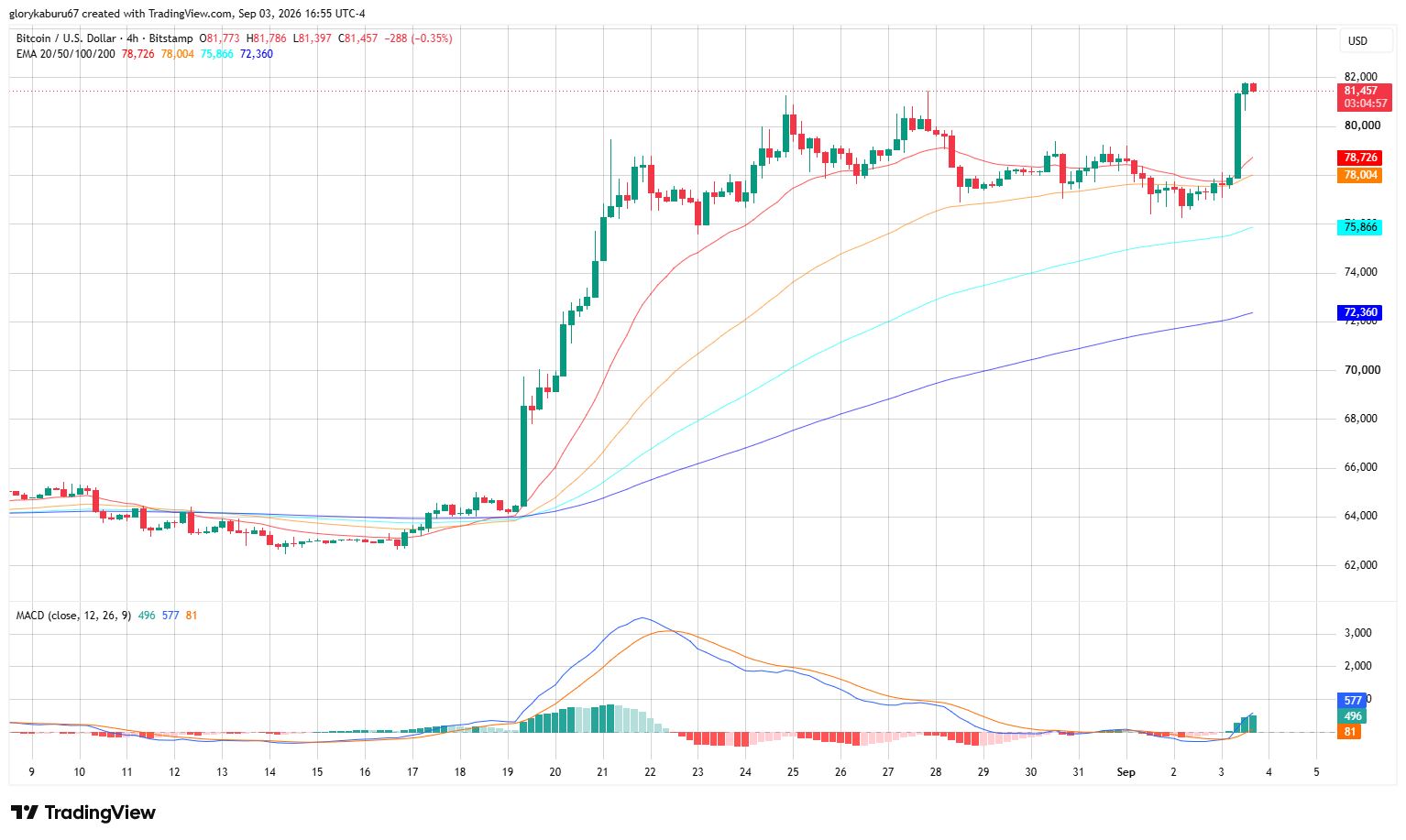Click the EMA 20/50/100/200 indicator legend
The width and height of the screenshot is (1406, 840).
(65, 54)
